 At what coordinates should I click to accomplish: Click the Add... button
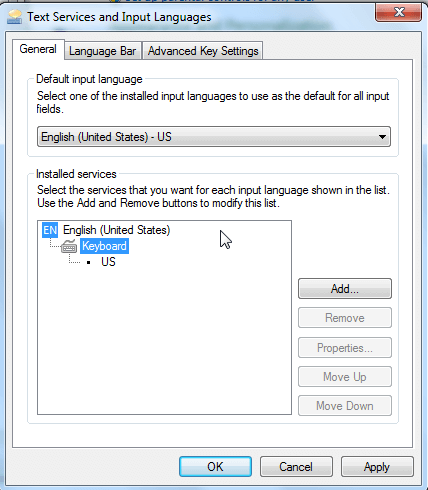point(345,289)
